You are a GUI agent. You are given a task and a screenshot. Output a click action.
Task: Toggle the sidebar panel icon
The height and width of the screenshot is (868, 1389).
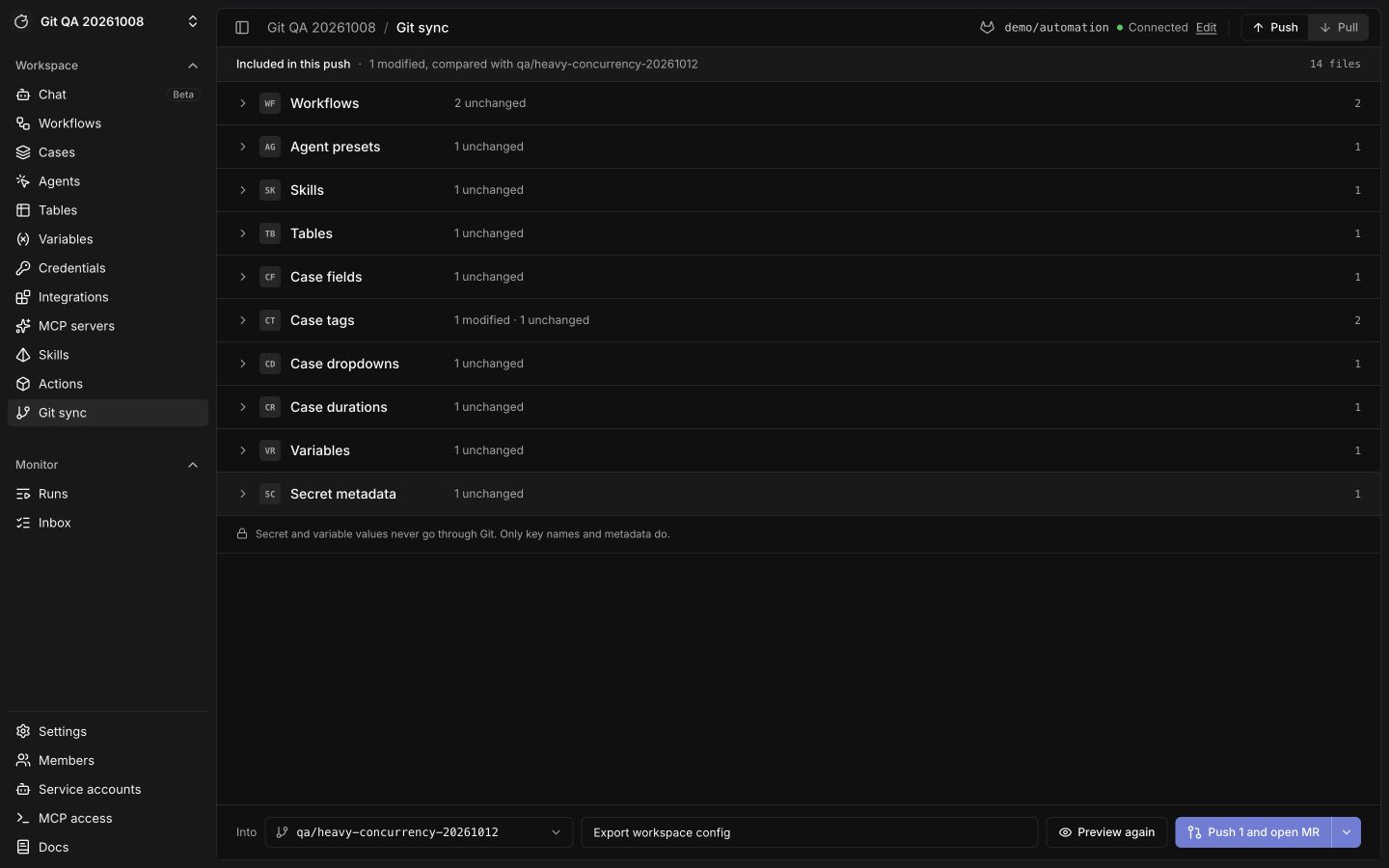click(242, 28)
